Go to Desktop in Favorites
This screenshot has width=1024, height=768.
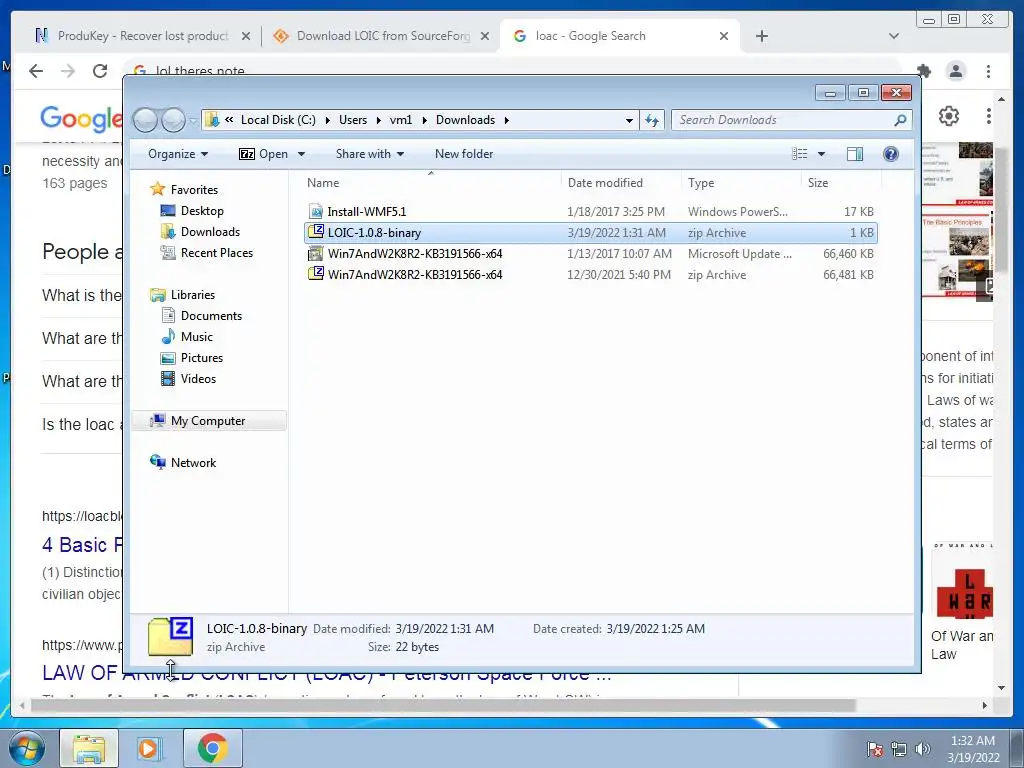coord(202,211)
